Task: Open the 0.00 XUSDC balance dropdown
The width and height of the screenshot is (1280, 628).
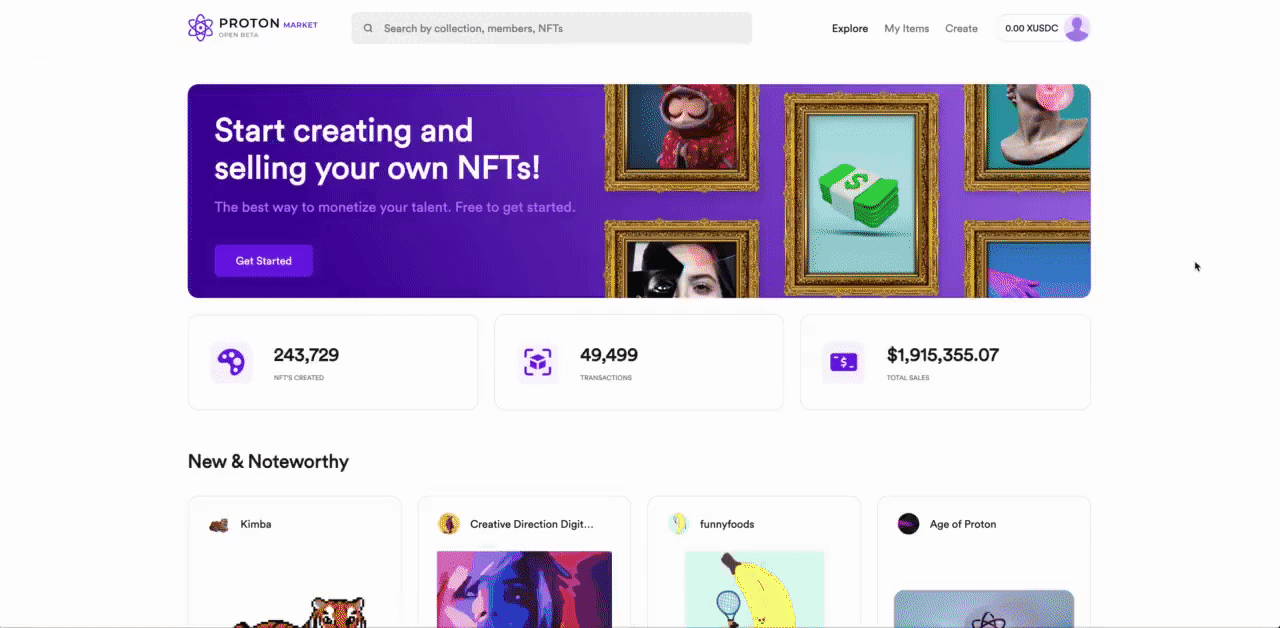Action: pyautogui.click(x=1031, y=29)
